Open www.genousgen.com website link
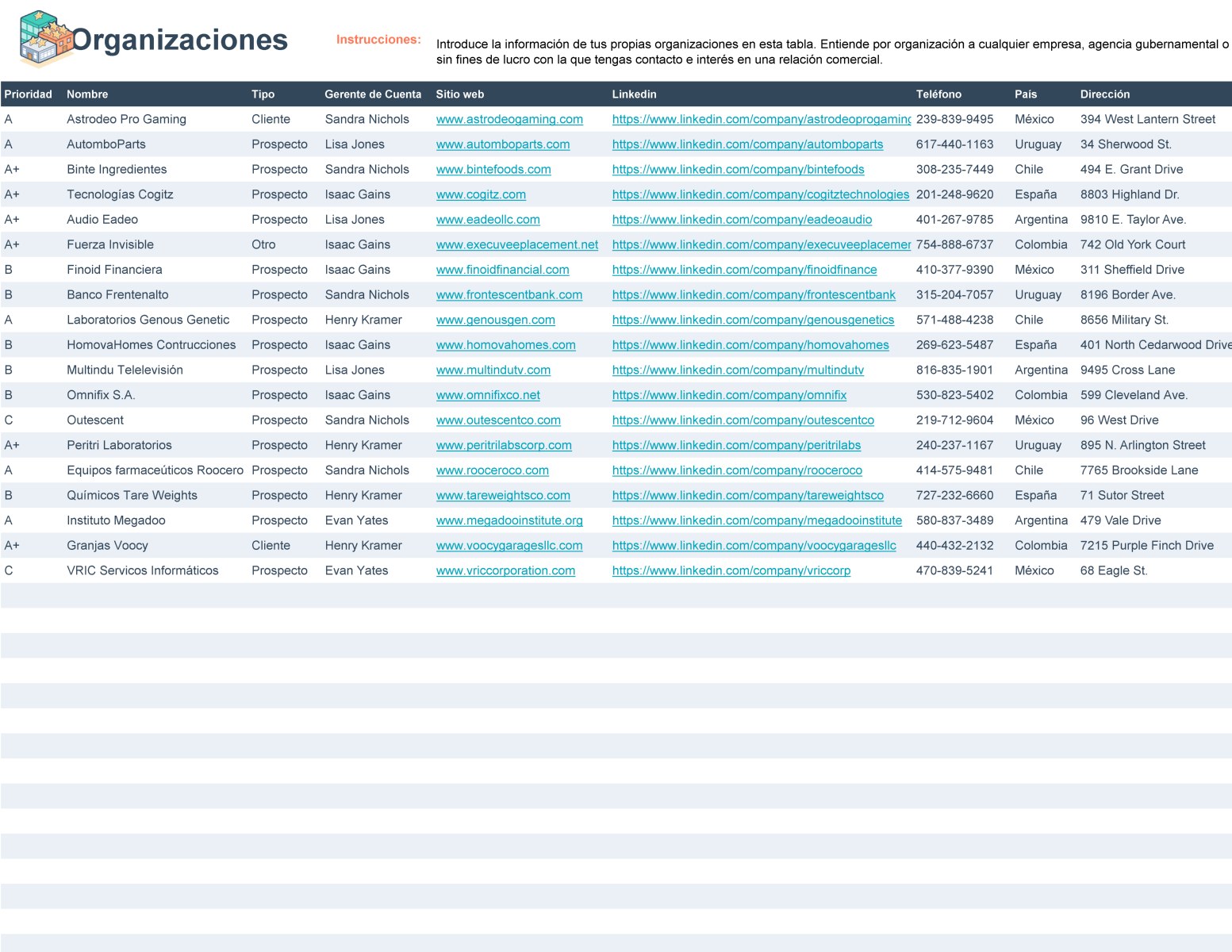Image resolution: width=1232 pixels, height=952 pixels. 496,320
